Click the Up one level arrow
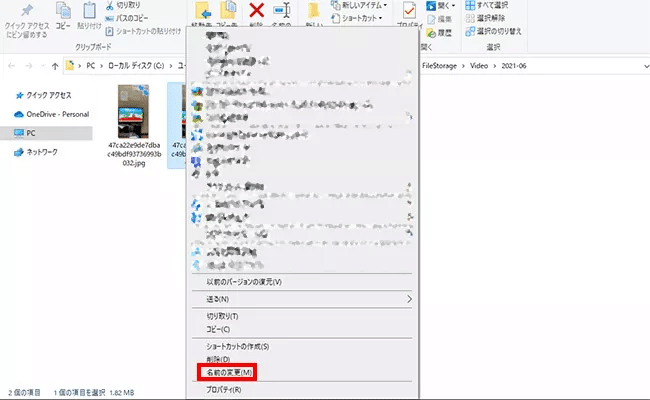This screenshot has height=400, width=650. pyautogui.click(x=55, y=66)
